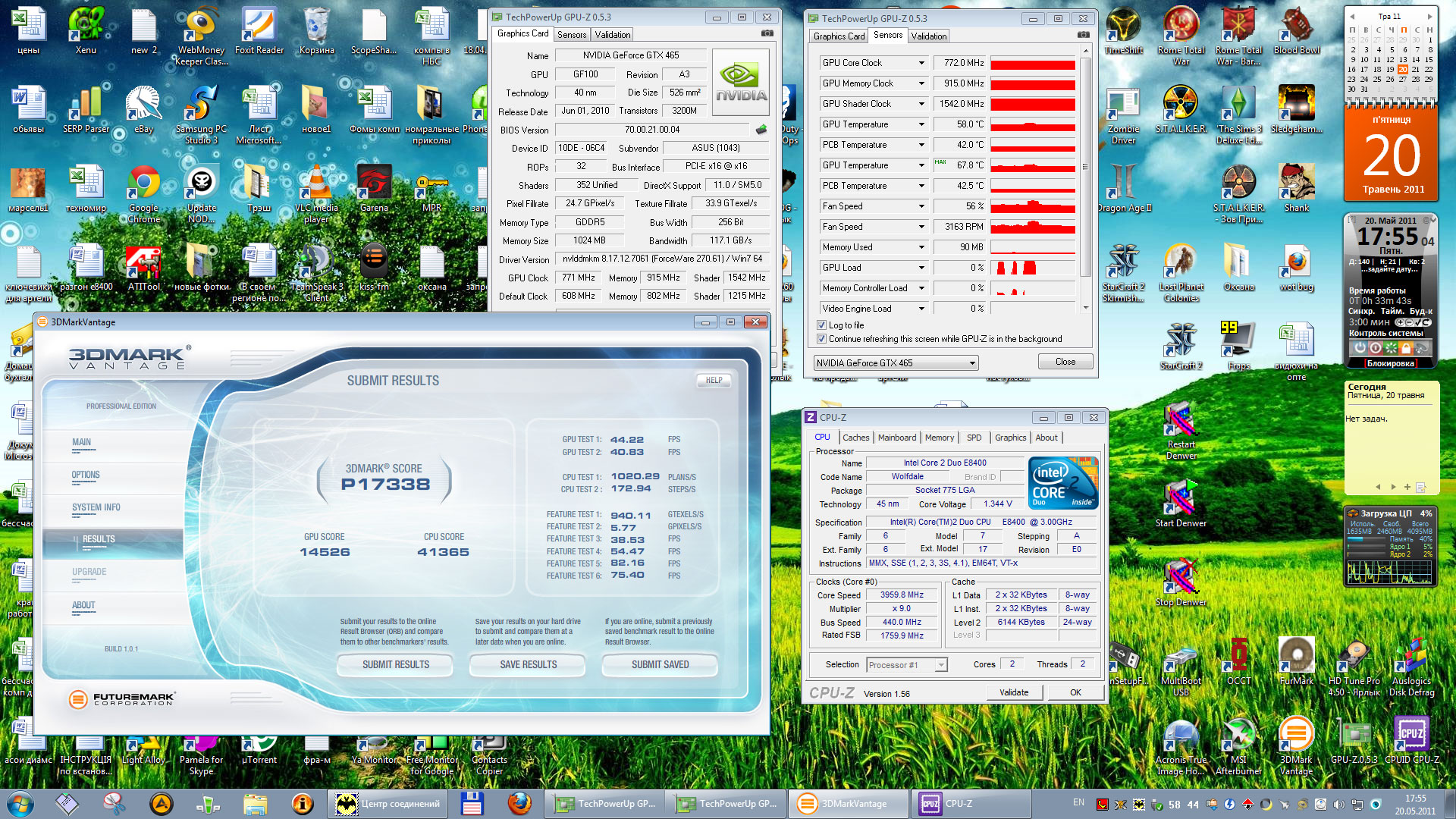This screenshot has width=1456, height=819.
Task: Launch Blood Bowl desktop icon
Action: coord(1297,30)
